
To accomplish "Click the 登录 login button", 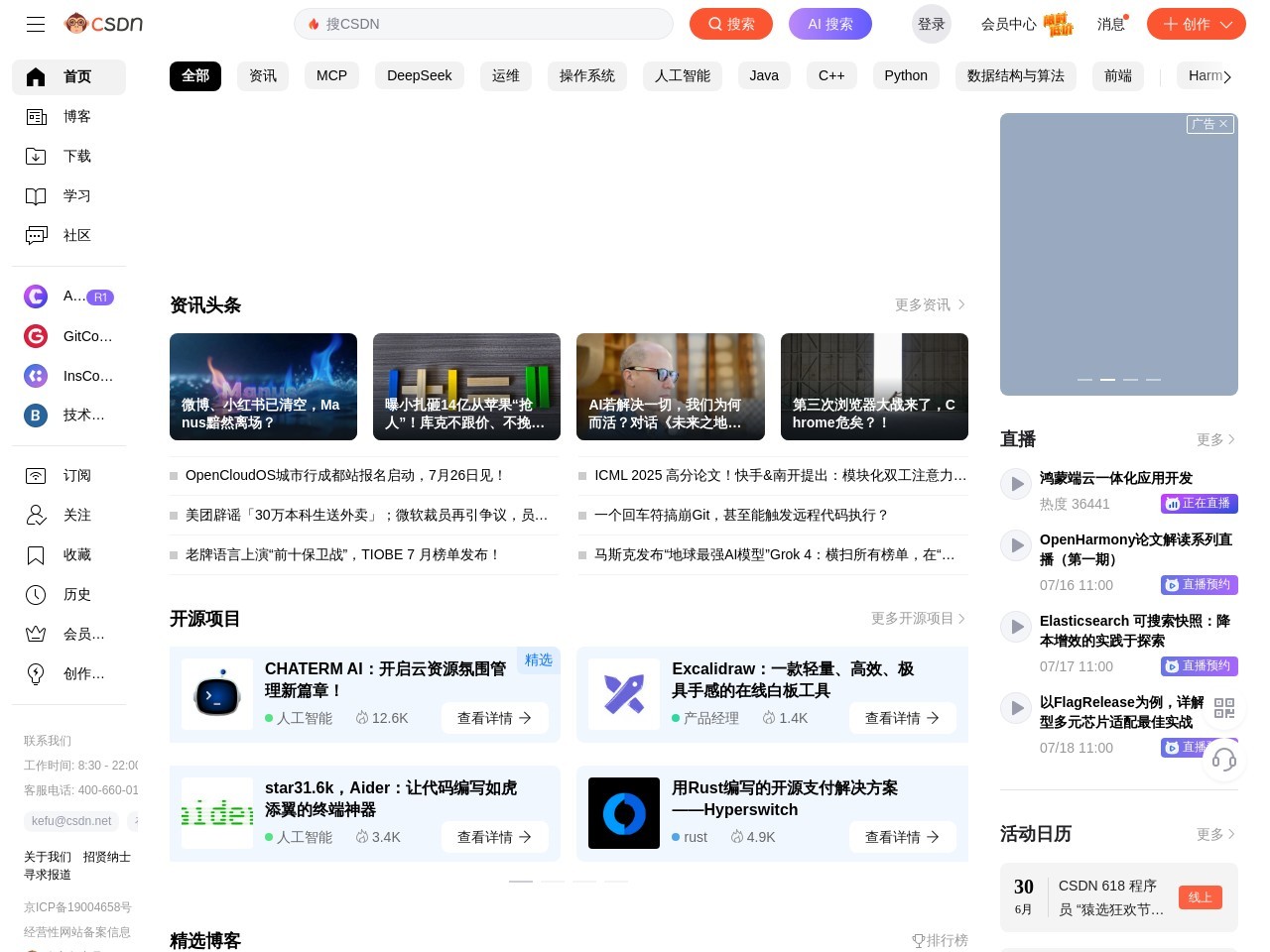I will click(931, 24).
